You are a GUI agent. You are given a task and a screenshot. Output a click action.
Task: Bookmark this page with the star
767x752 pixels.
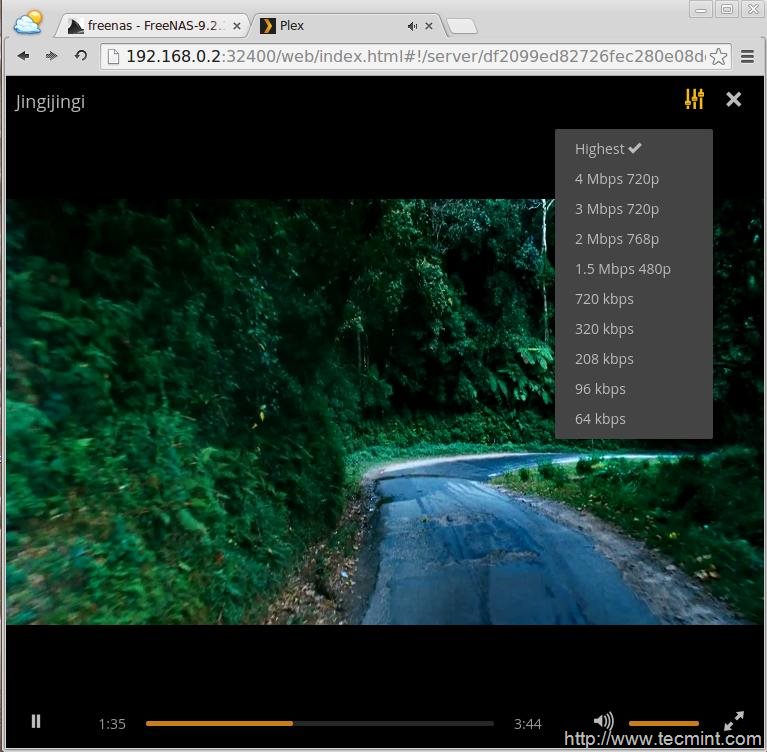pos(719,57)
